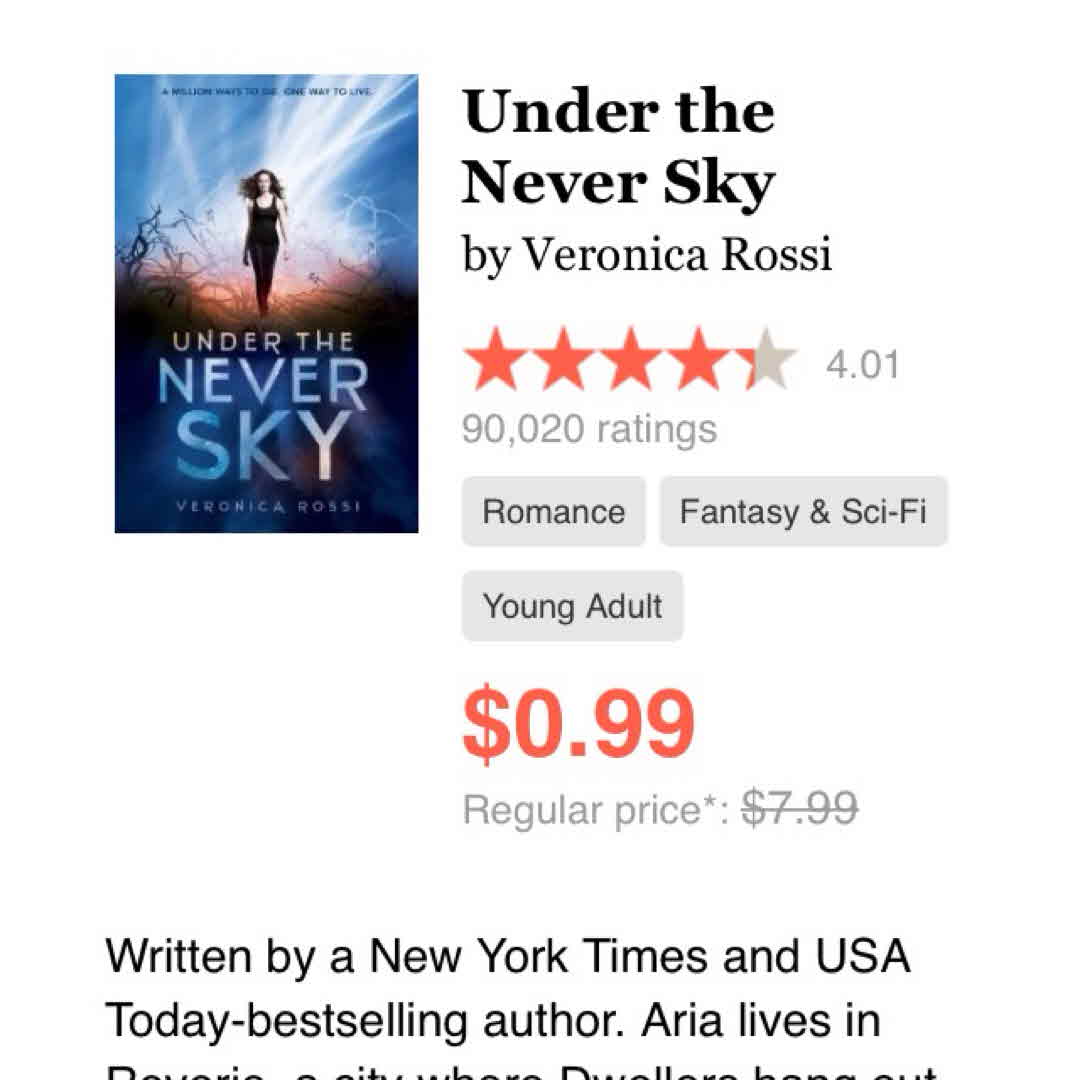Choose the Young Adult genre tag

point(572,606)
